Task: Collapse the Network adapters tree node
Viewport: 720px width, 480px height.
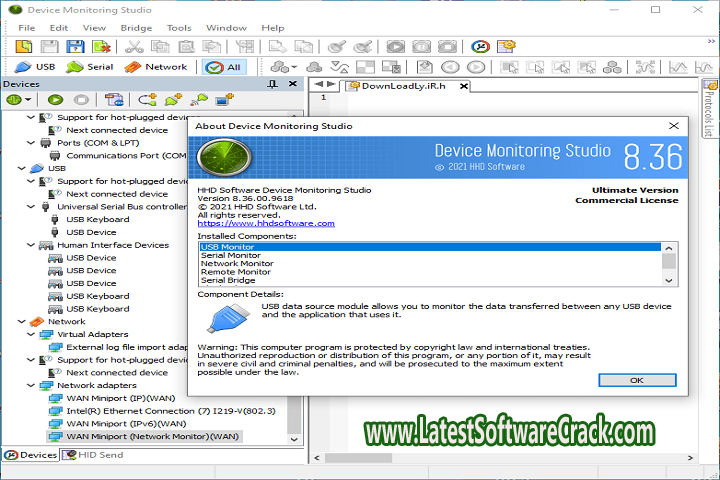Action: 31,385
